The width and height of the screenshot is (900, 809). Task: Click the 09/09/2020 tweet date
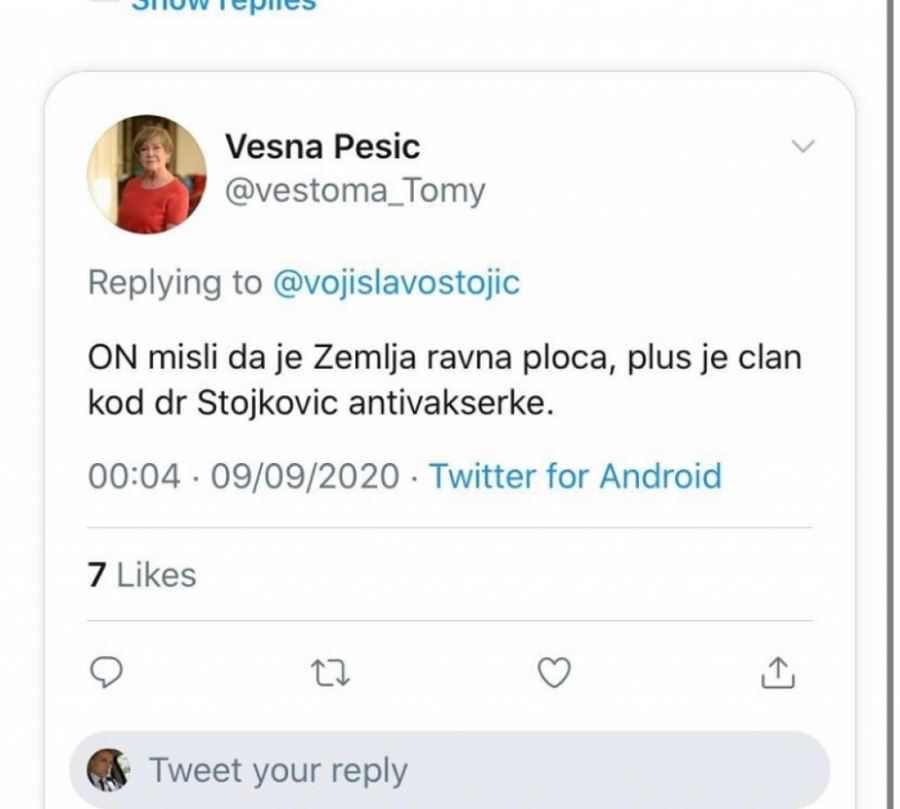pyautogui.click(x=304, y=475)
